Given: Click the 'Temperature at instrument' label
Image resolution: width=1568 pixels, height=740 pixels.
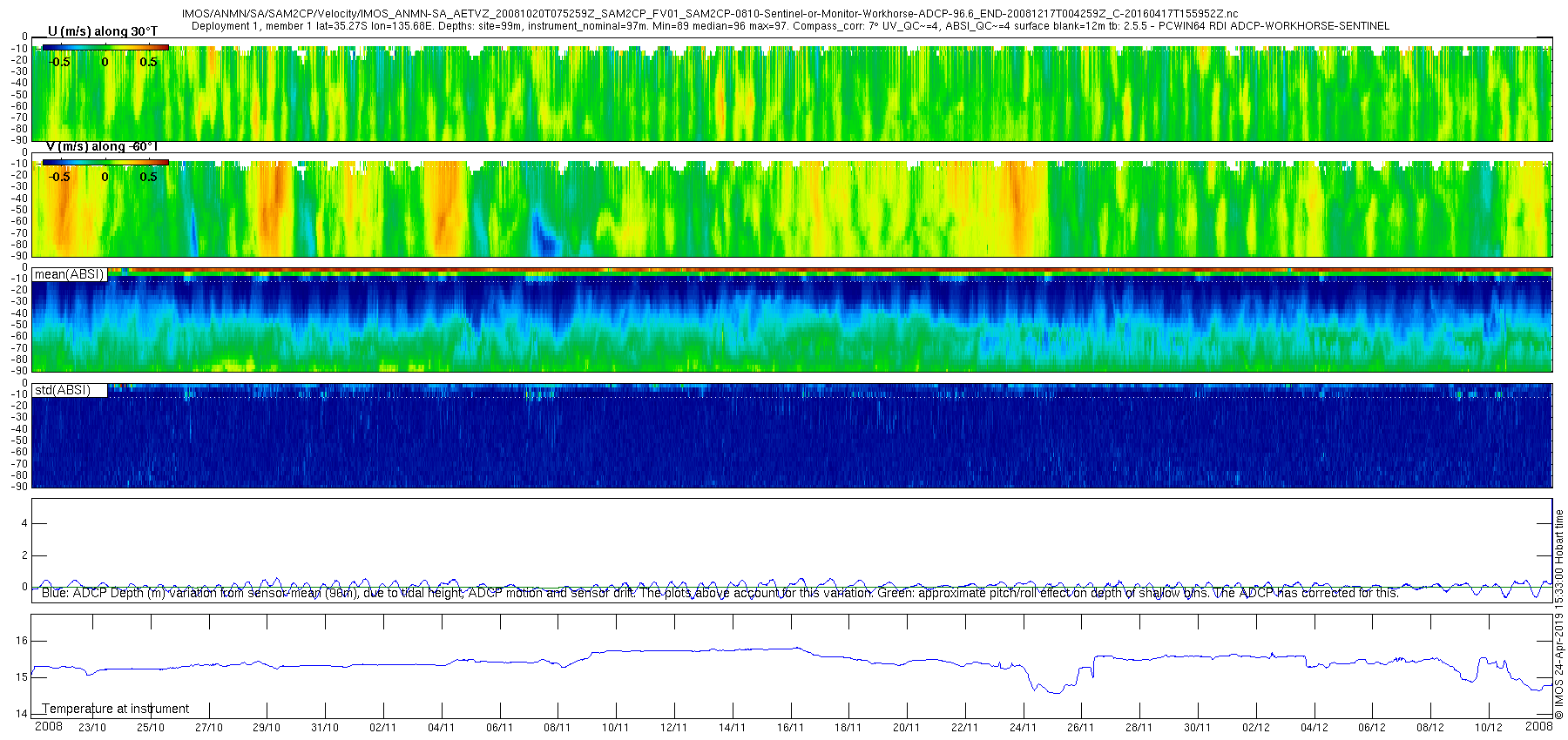Looking at the screenshot, I should 116,709.
